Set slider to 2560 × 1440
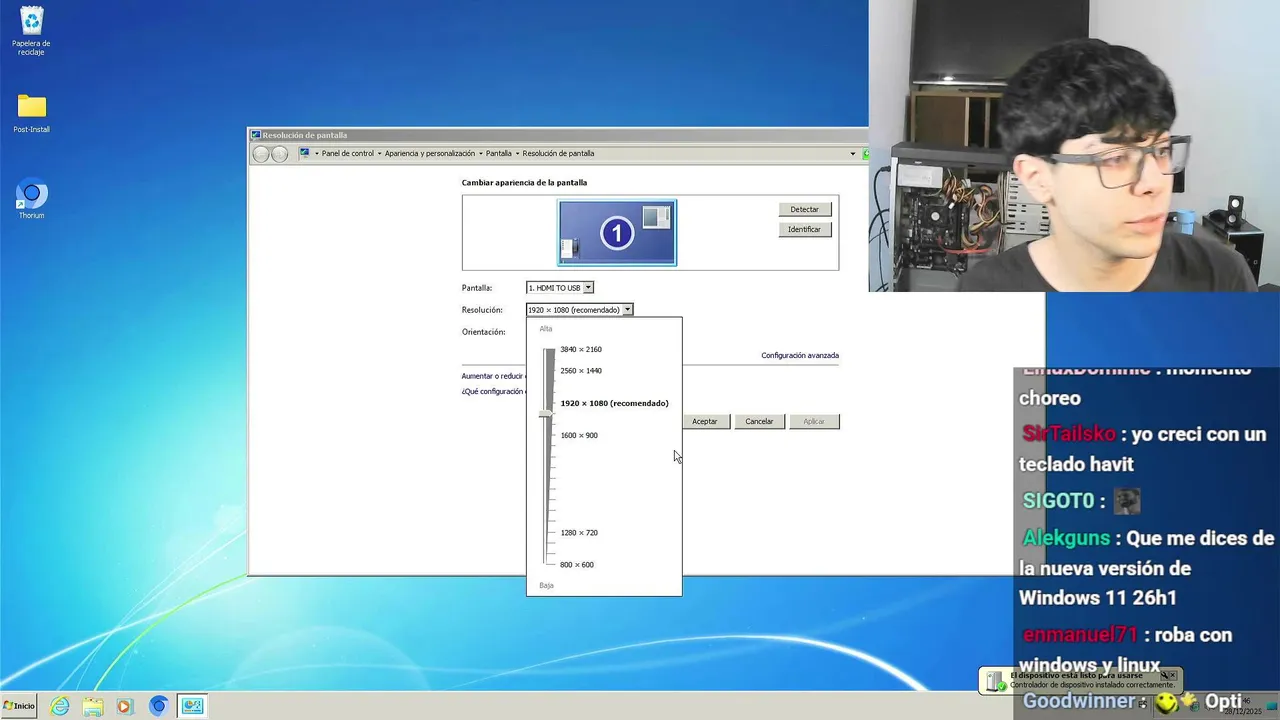This screenshot has width=1280, height=720. (x=581, y=371)
